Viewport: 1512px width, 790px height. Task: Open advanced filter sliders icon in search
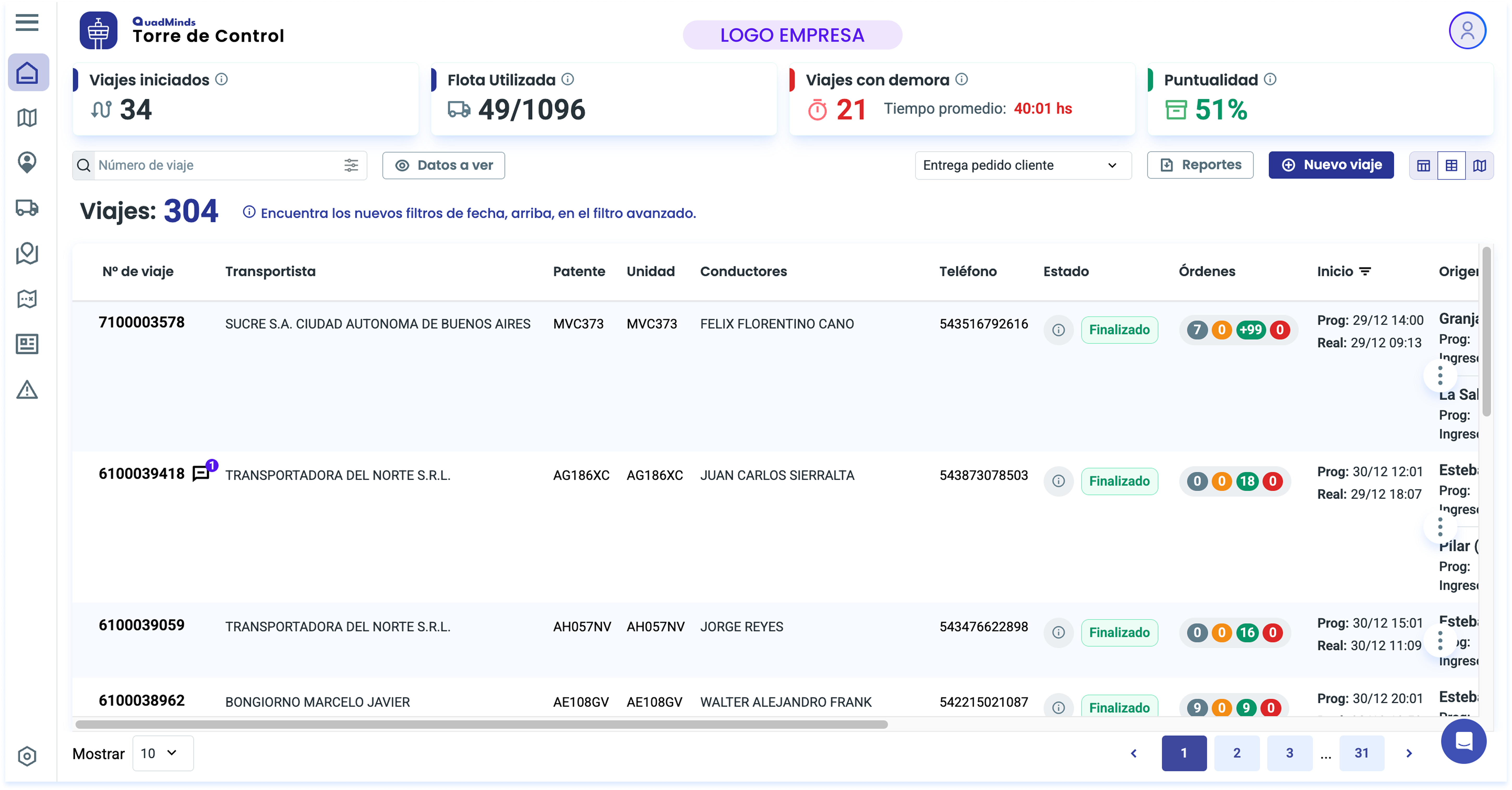click(x=351, y=165)
